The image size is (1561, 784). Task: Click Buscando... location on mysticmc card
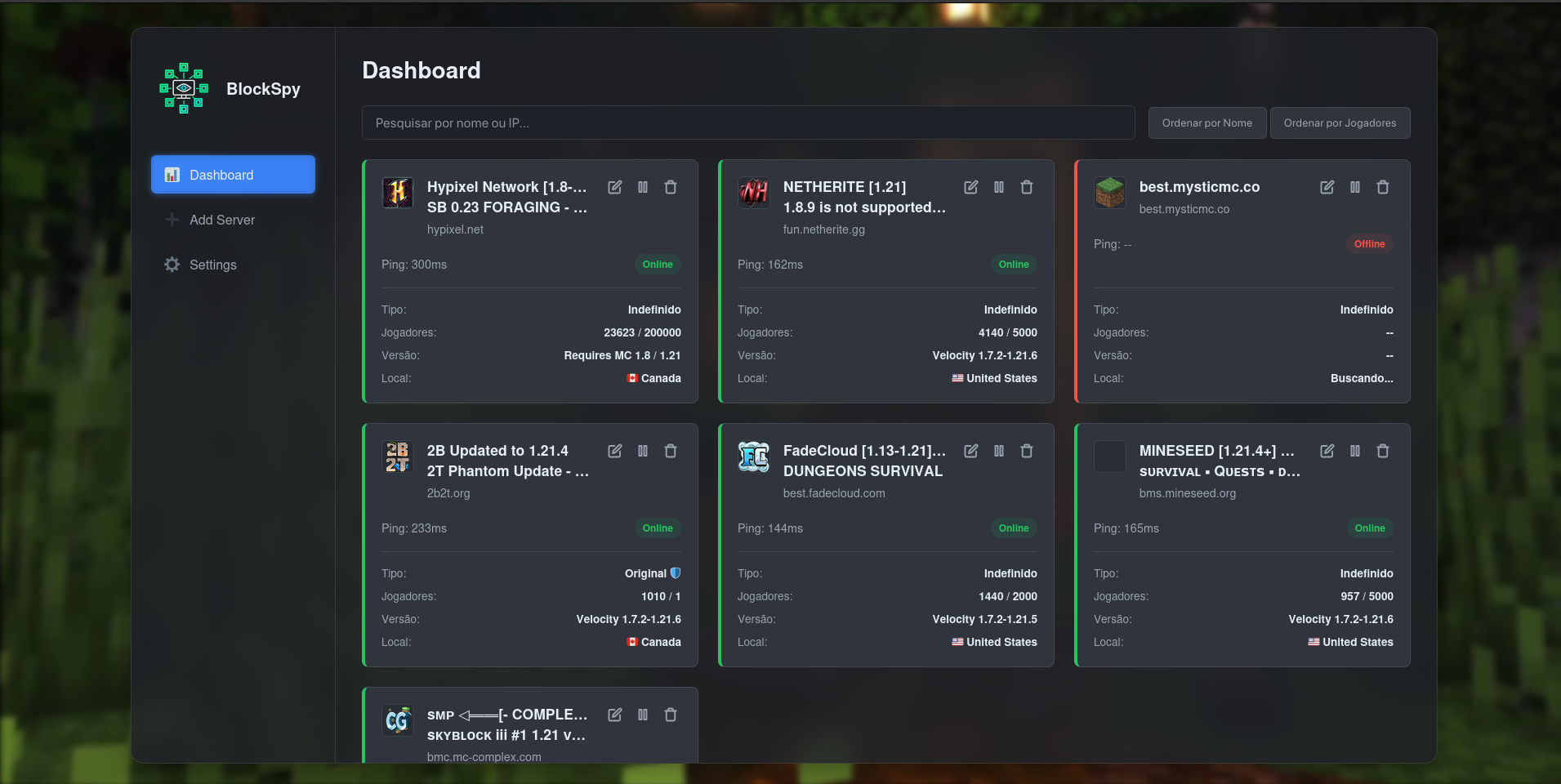(1362, 378)
